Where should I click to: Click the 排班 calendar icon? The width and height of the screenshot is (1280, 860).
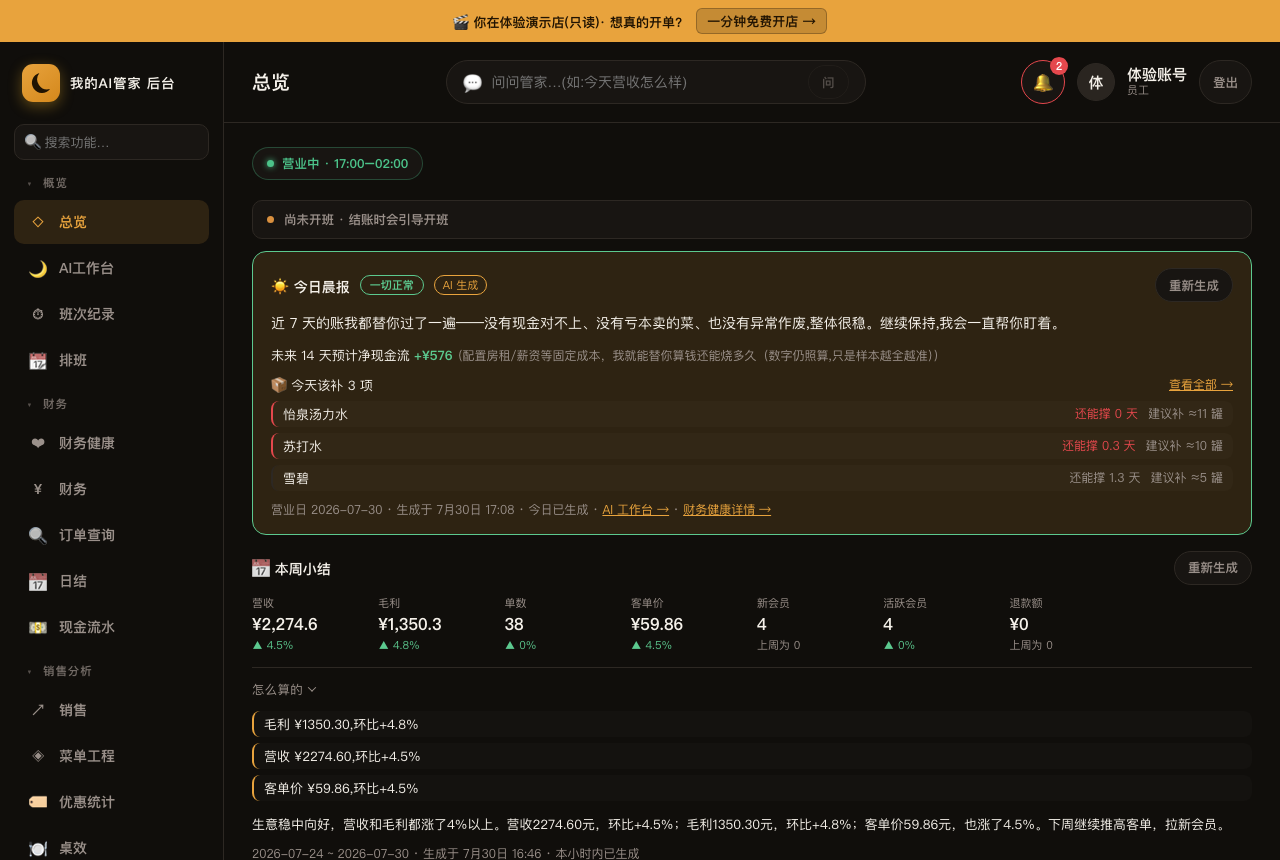point(38,360)
